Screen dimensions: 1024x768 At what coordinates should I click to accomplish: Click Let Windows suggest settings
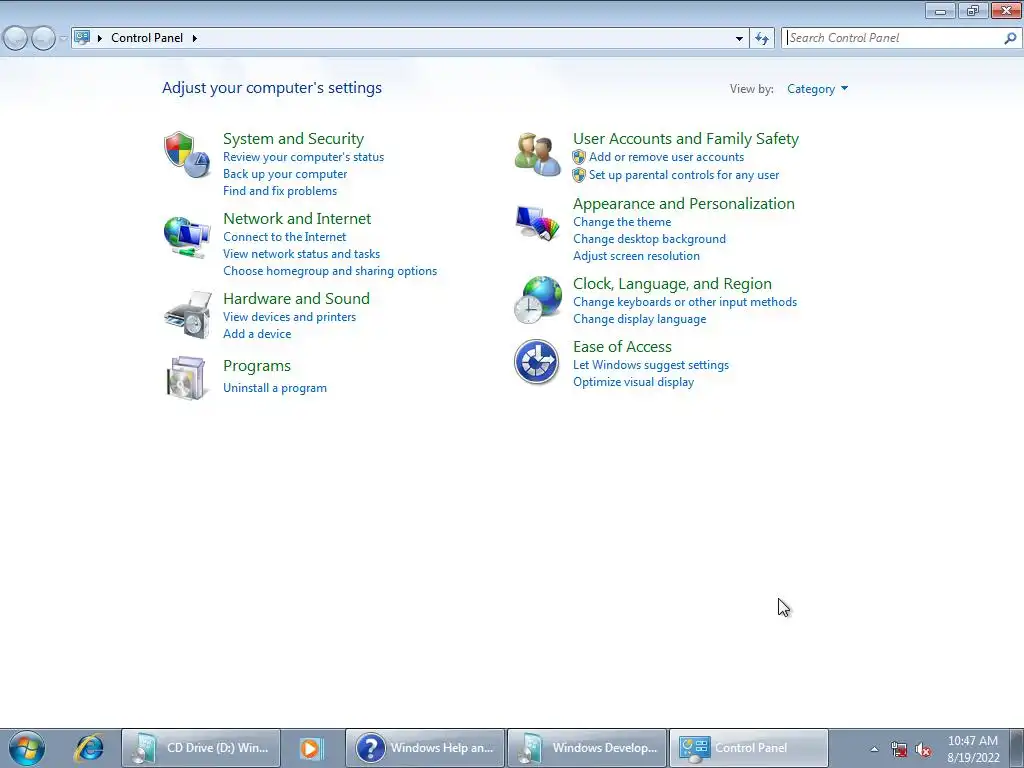click(650, 365)
